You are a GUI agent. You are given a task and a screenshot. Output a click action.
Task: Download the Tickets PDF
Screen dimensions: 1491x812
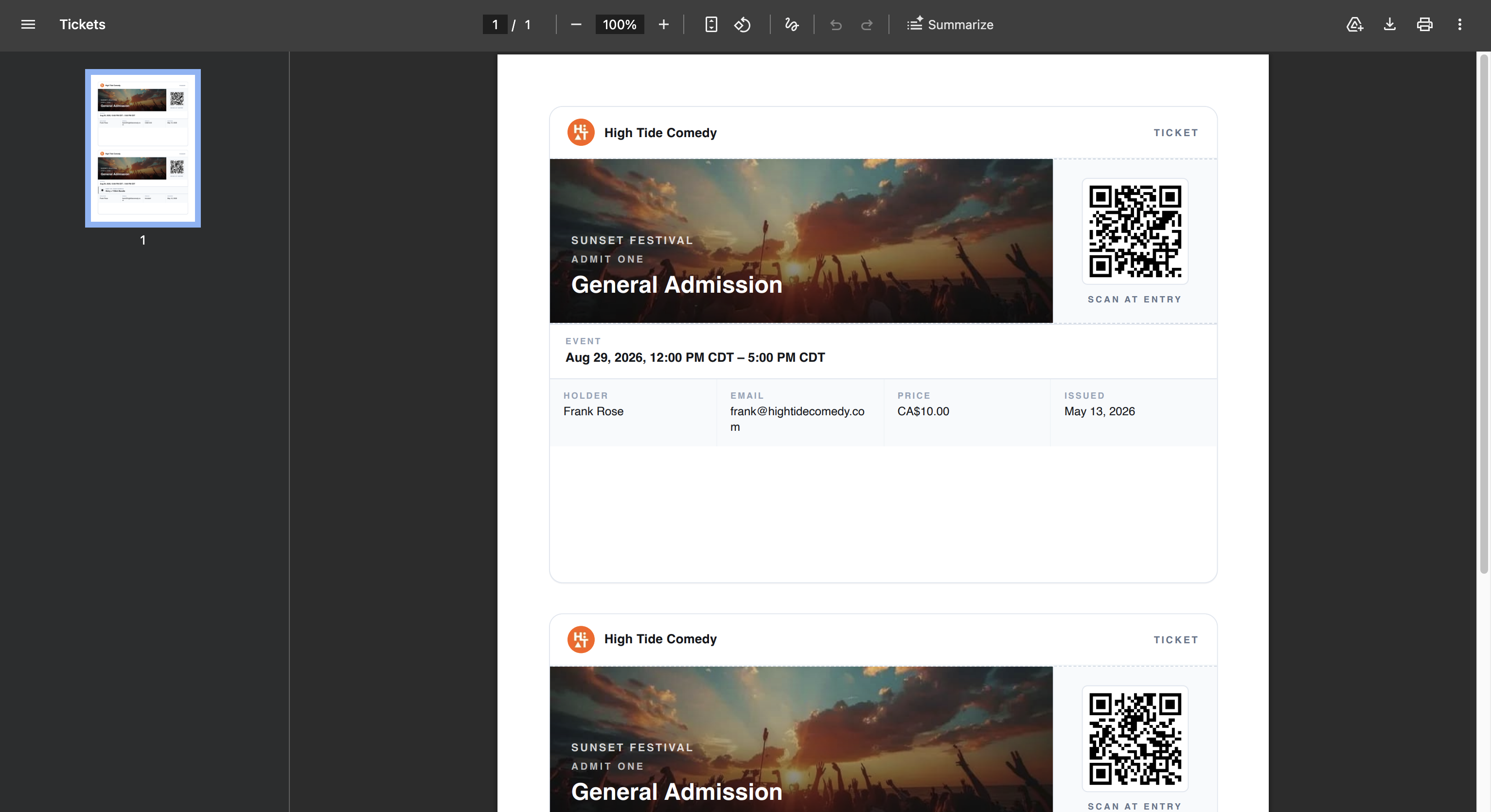tap(1389, 24)
